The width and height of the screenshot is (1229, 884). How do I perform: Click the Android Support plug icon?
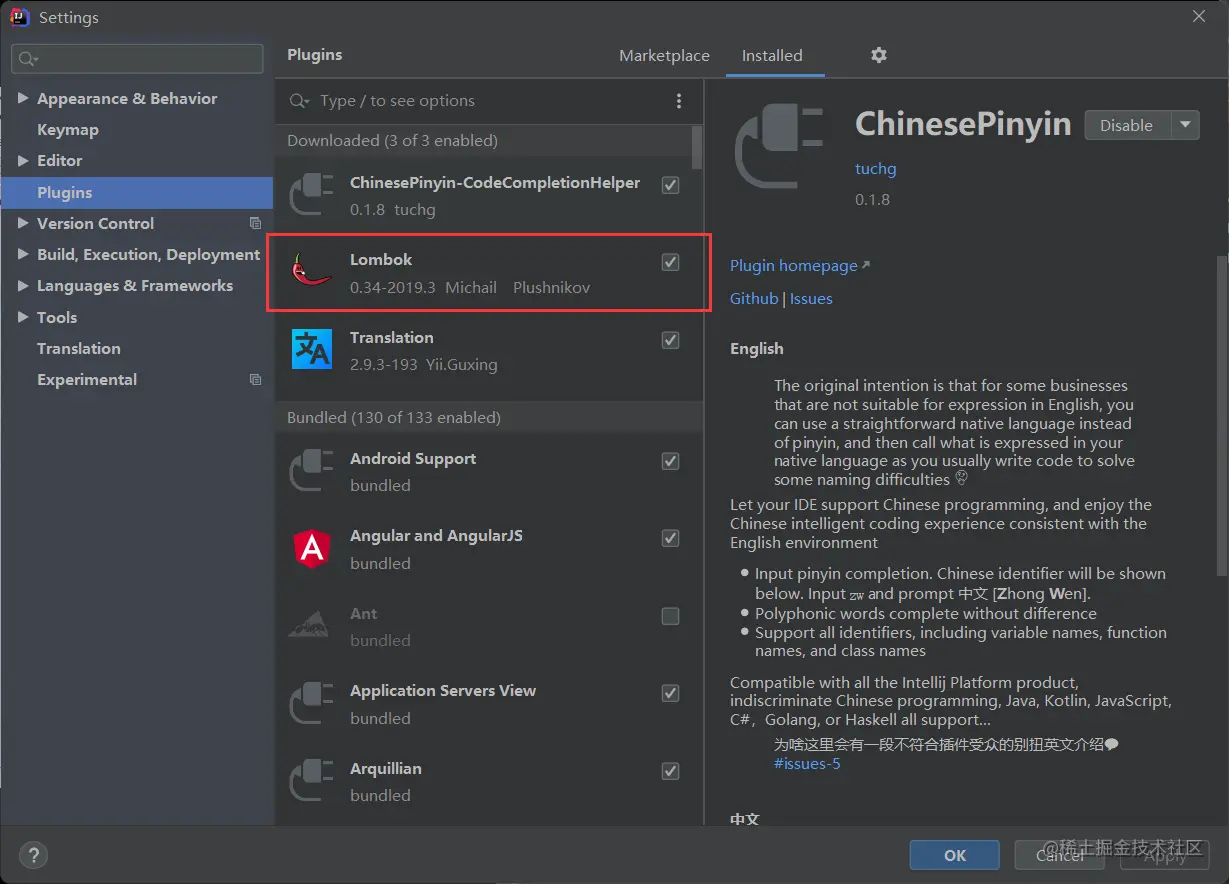point(311,471)
